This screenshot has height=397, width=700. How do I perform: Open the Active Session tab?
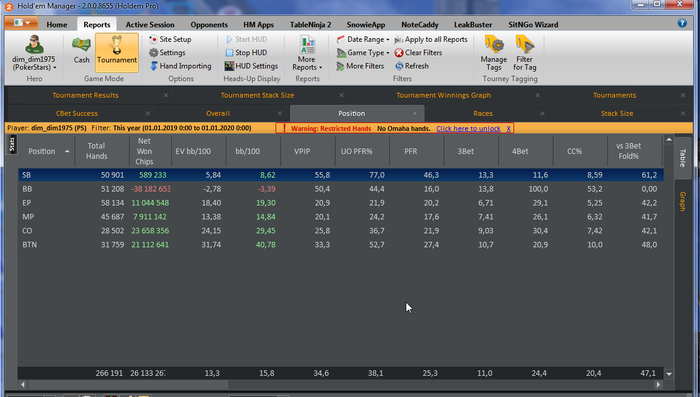[150, 25]
